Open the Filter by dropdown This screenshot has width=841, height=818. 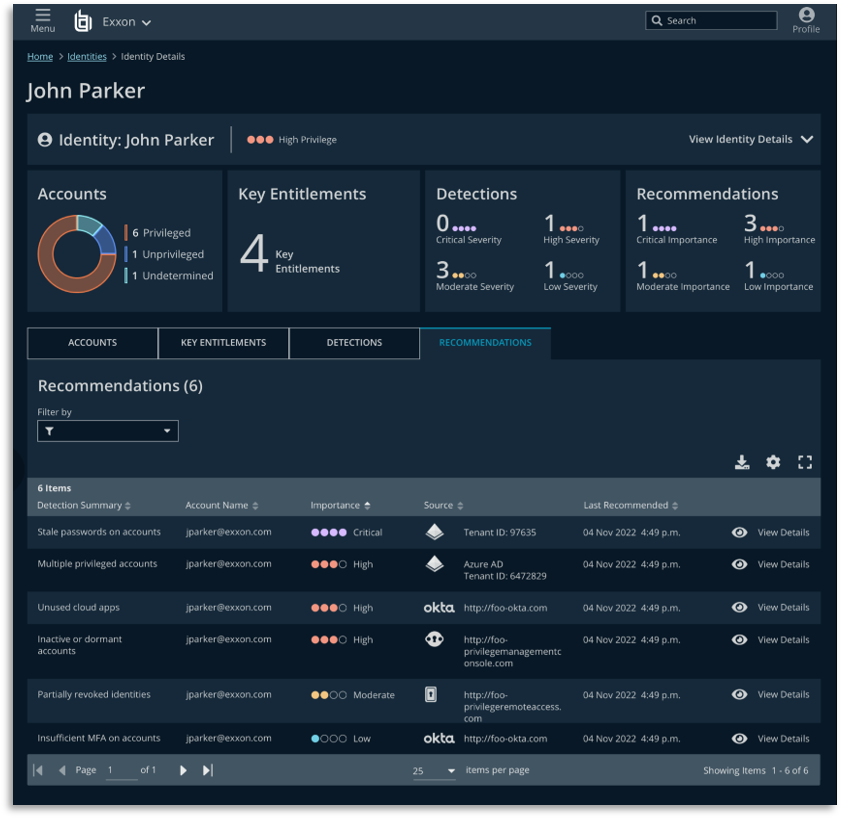[x=107, y=431]
